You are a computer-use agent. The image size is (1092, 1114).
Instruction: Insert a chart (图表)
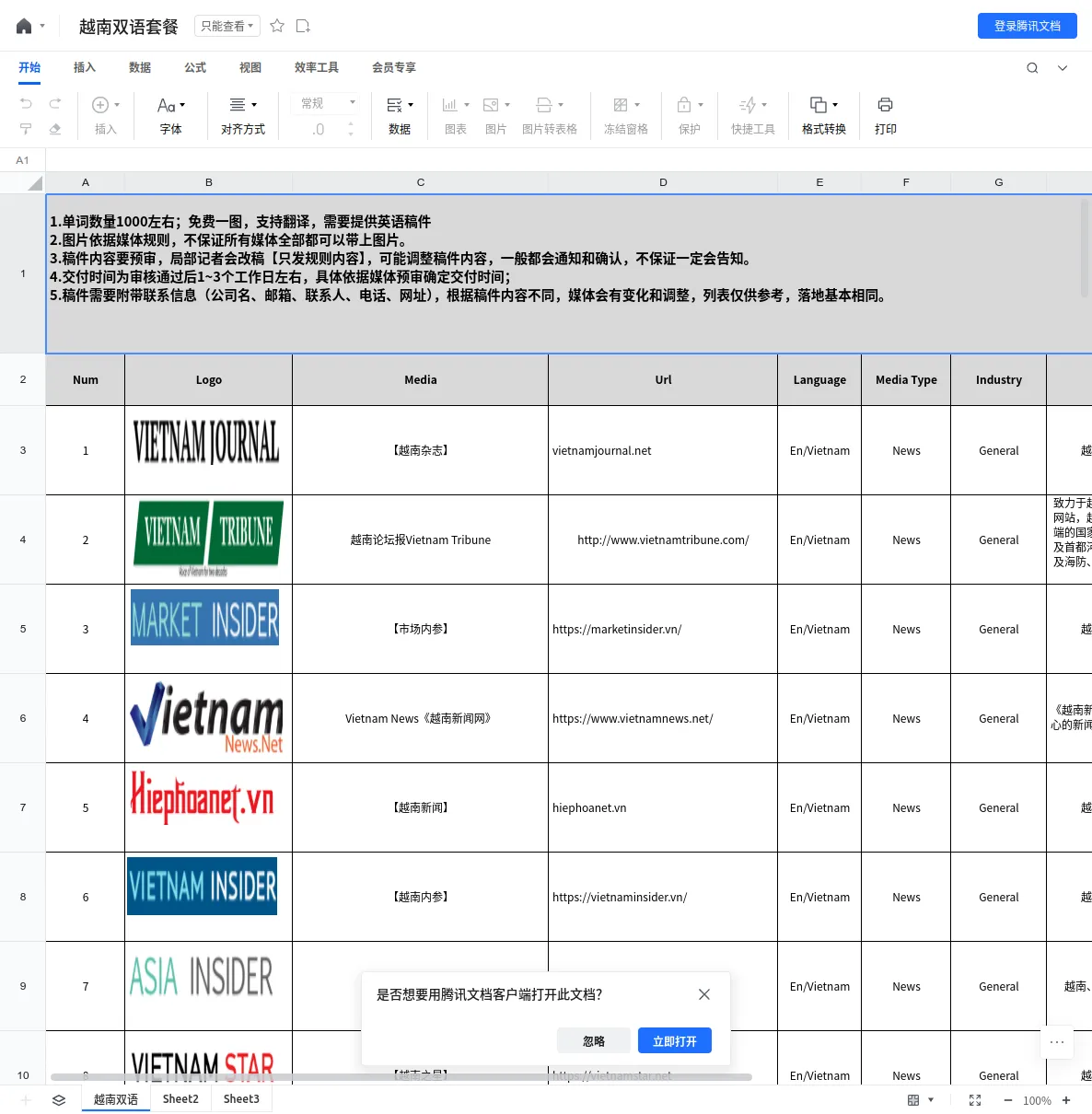[456, 116]
